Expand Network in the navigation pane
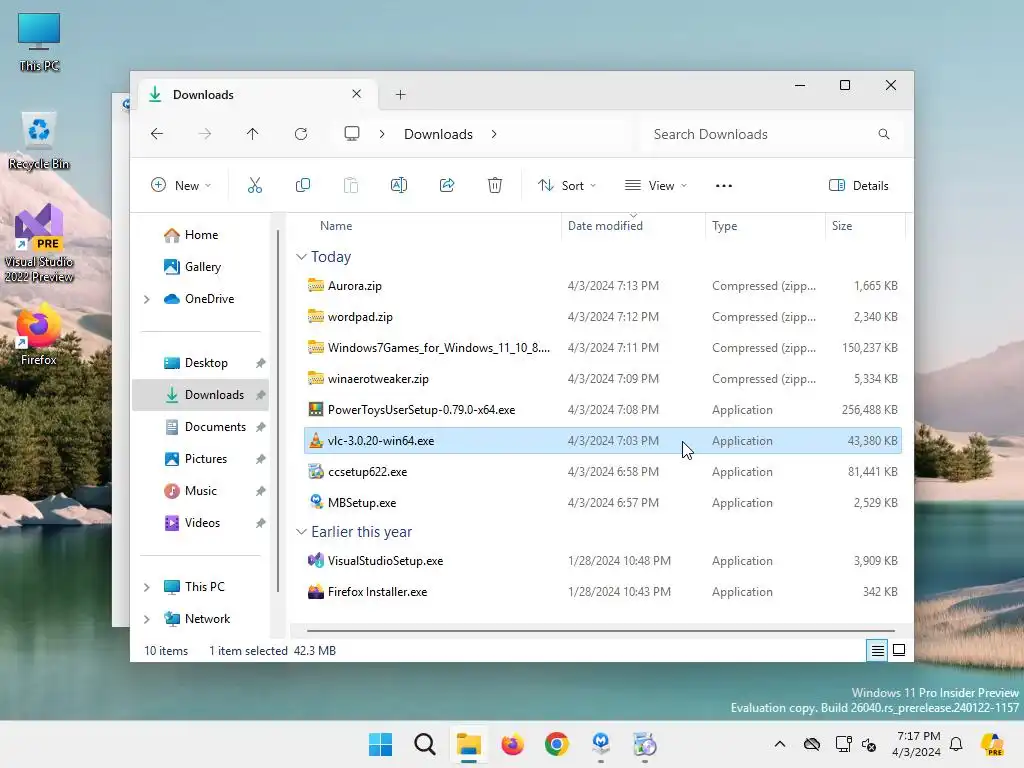 [147, 619]
